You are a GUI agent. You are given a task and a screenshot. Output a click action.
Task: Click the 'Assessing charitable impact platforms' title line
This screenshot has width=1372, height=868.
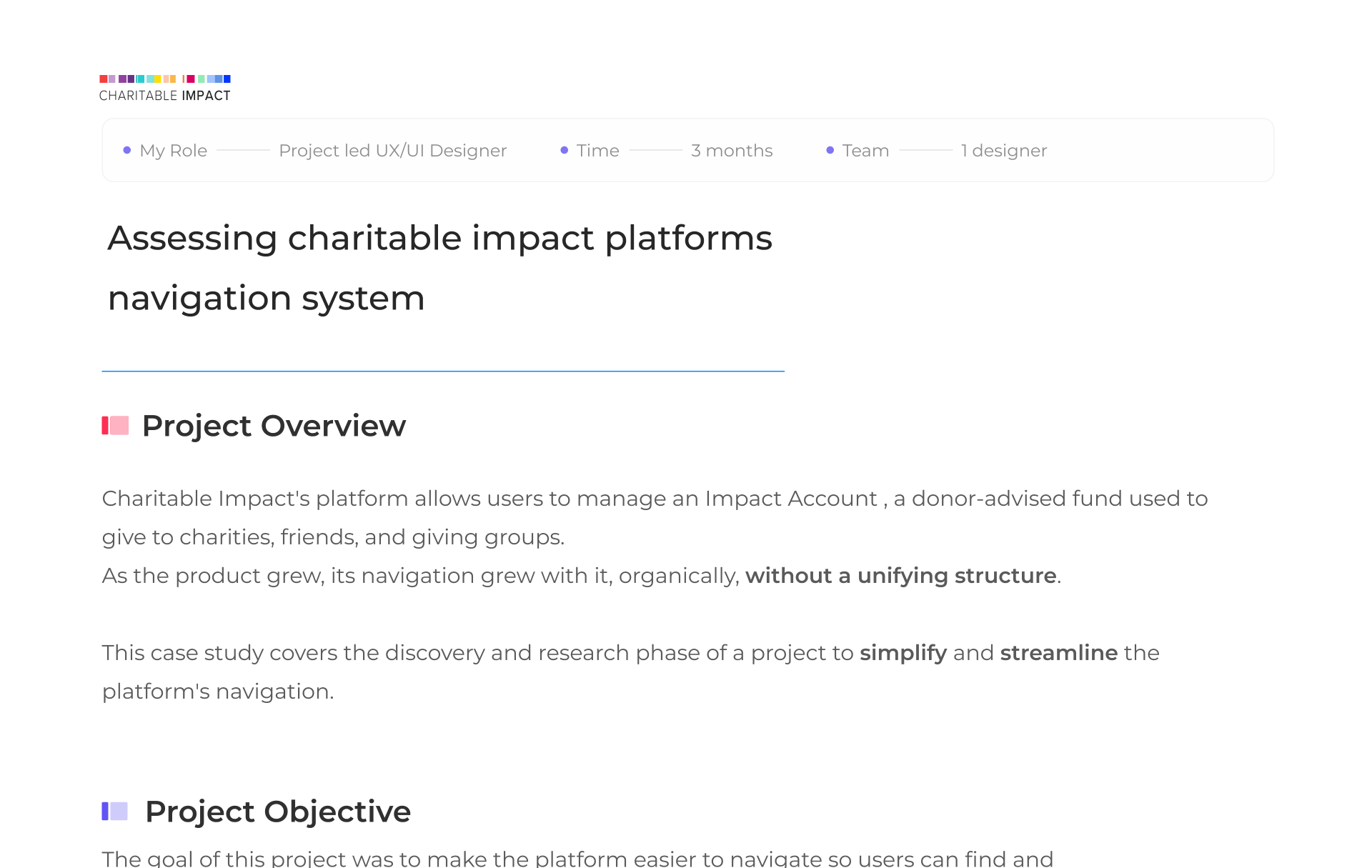tap(440, 238)
